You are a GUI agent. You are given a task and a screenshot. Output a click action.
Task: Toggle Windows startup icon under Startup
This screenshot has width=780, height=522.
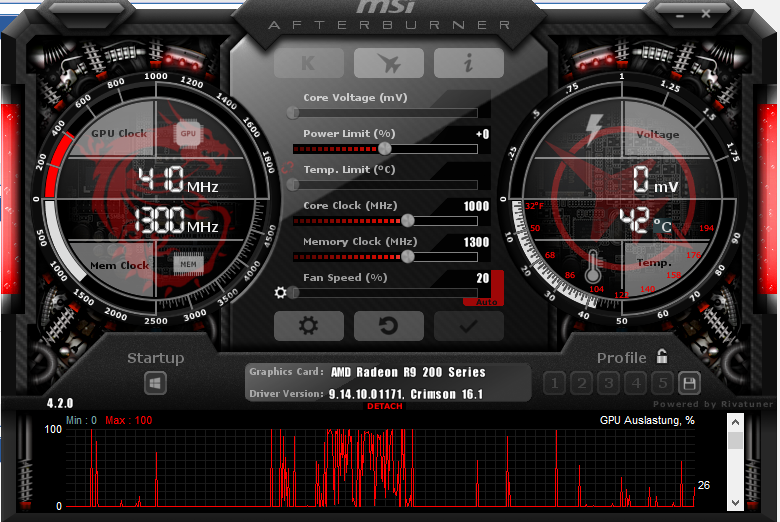point(155,384)
